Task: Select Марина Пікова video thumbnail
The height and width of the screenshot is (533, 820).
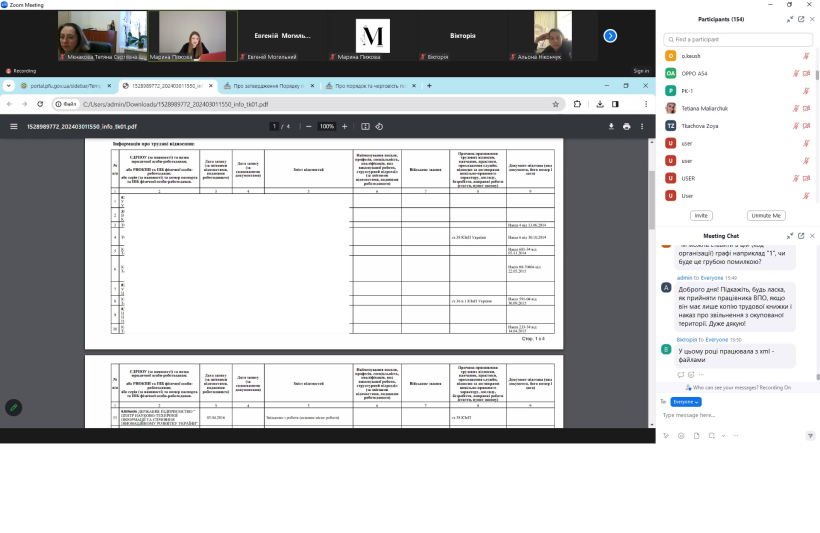Action: tap(193, 36)
